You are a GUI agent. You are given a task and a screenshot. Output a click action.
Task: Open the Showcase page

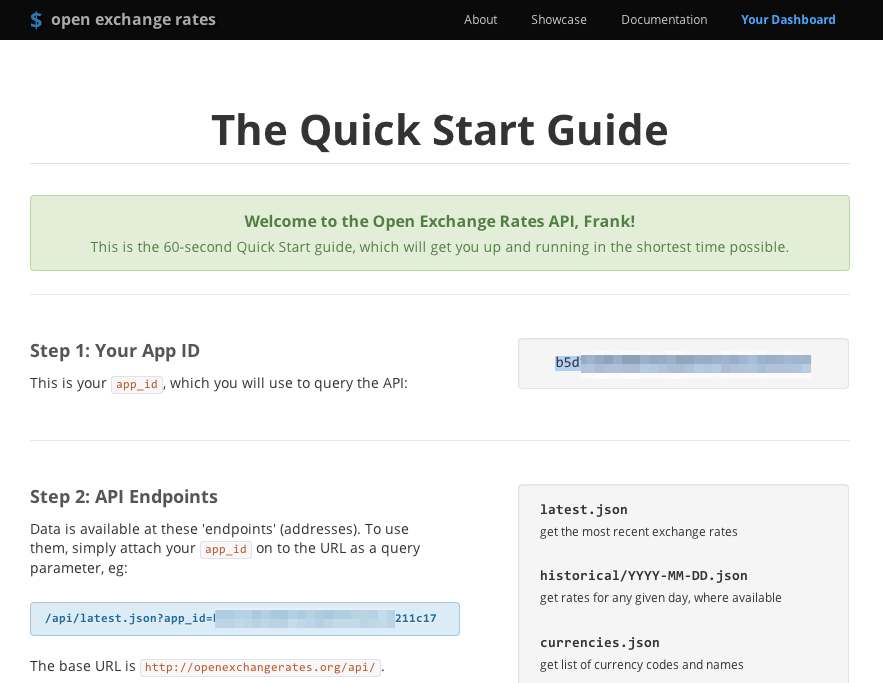(559, 20)
